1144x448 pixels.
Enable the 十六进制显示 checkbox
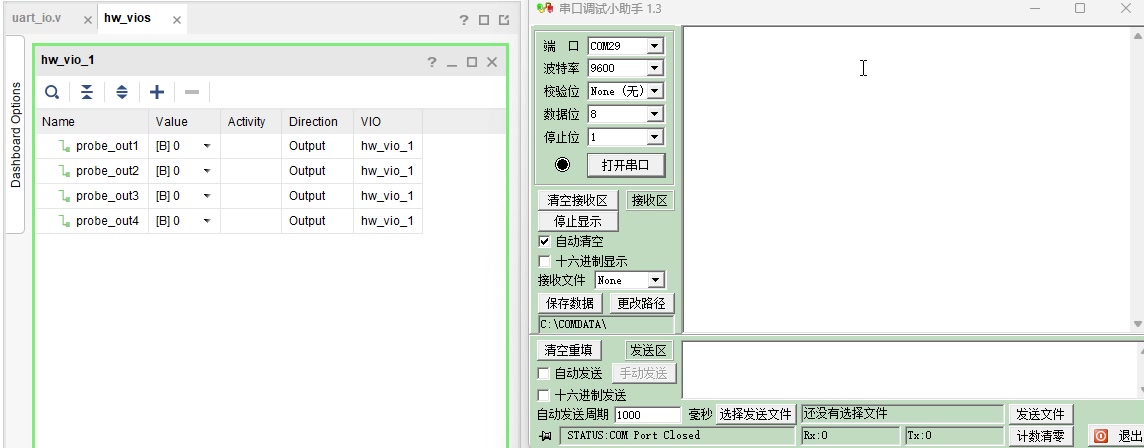pyautogui.click(x=544, y=261)
